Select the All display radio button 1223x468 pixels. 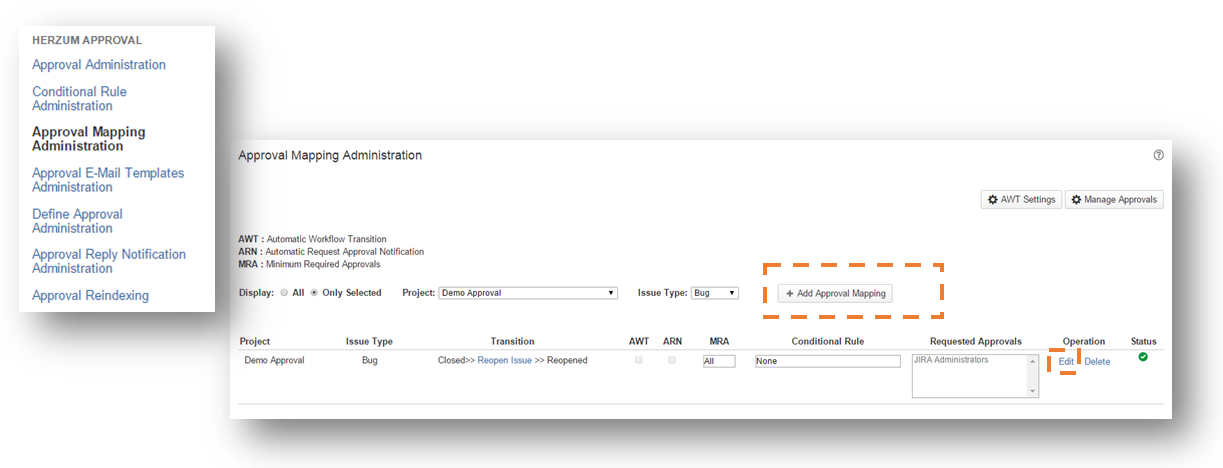[x=285, y=293]
